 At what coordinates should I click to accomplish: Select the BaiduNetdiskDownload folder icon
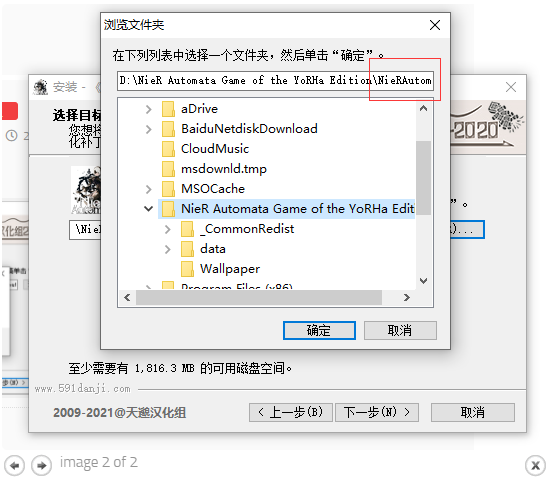point(168,129)
